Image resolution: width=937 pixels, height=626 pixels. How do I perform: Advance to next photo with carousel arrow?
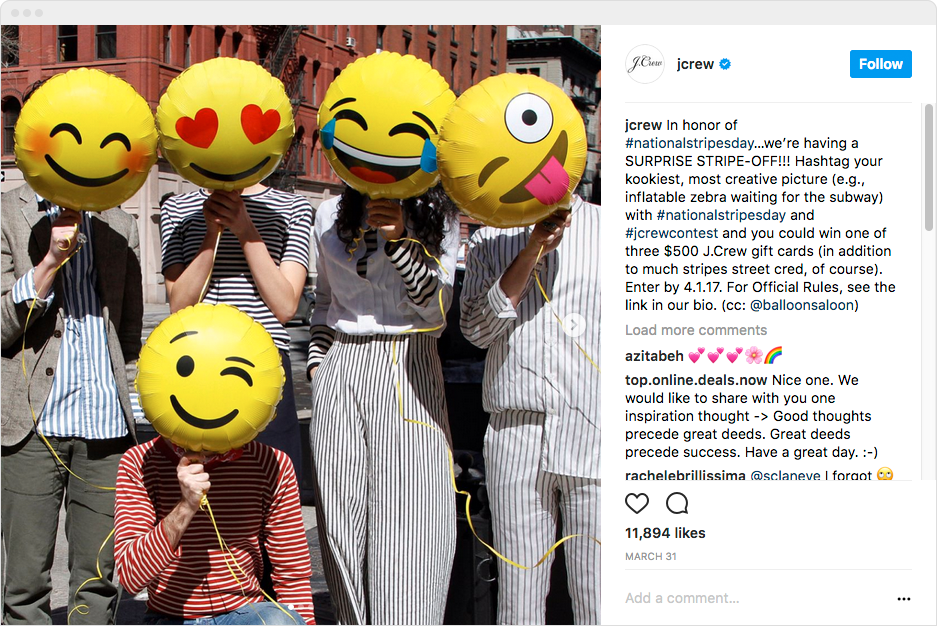573,325
